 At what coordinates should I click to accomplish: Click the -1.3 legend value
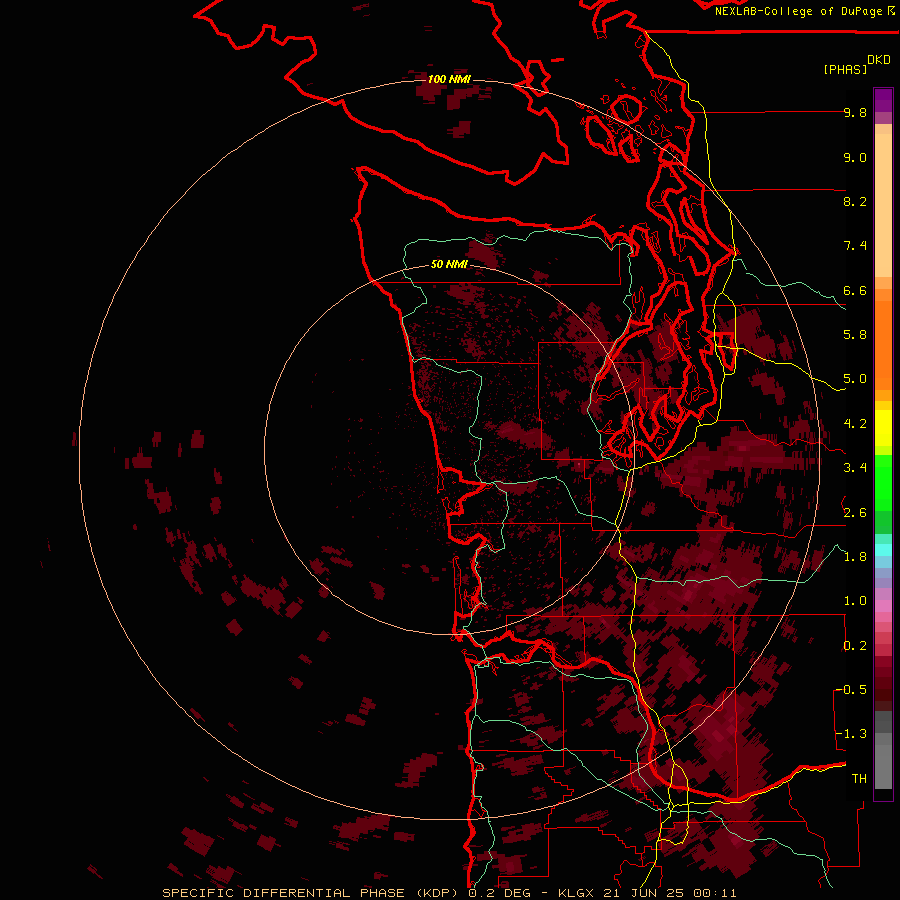click(x=851, y=734)
